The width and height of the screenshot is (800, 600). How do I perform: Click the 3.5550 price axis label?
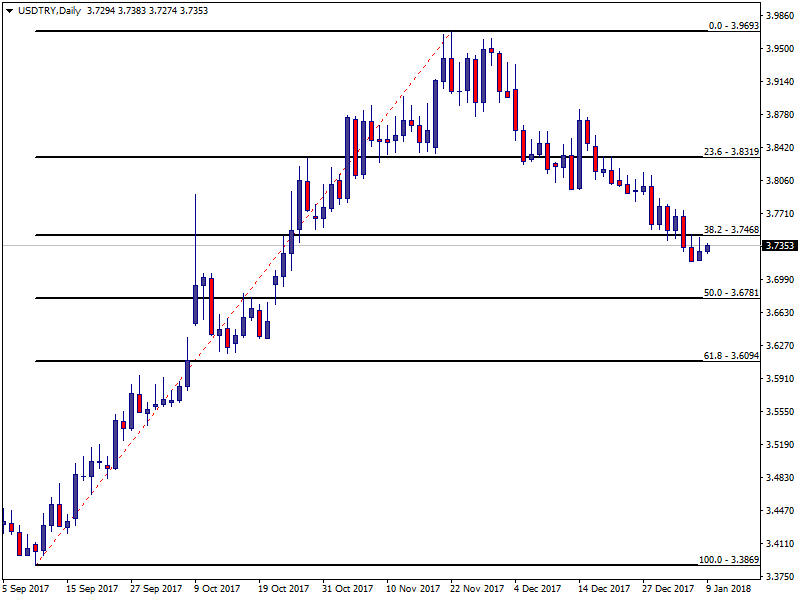click(779, 411)
